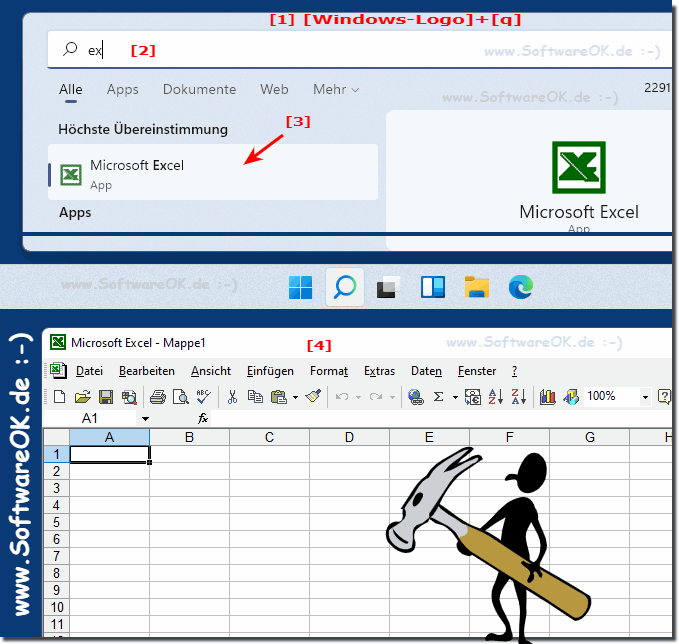Click the Euro conversion icon
Screen dimensions: 679x644
[472, 397]
